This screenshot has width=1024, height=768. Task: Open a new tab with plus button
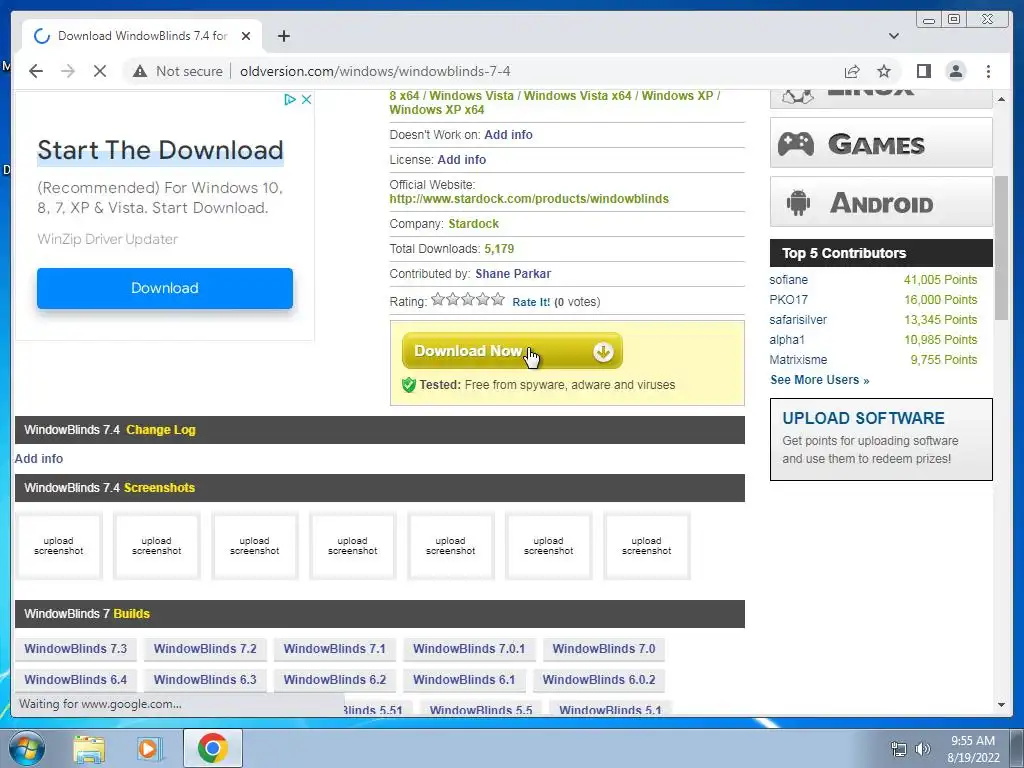[283, 36]
